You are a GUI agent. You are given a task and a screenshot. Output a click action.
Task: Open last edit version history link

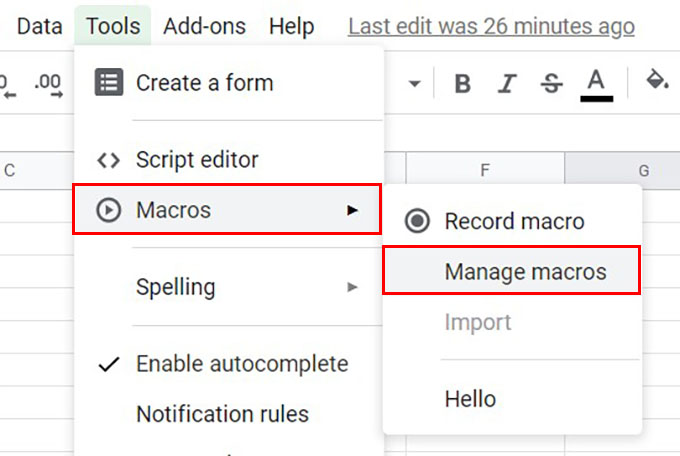[x=491, y=27]
